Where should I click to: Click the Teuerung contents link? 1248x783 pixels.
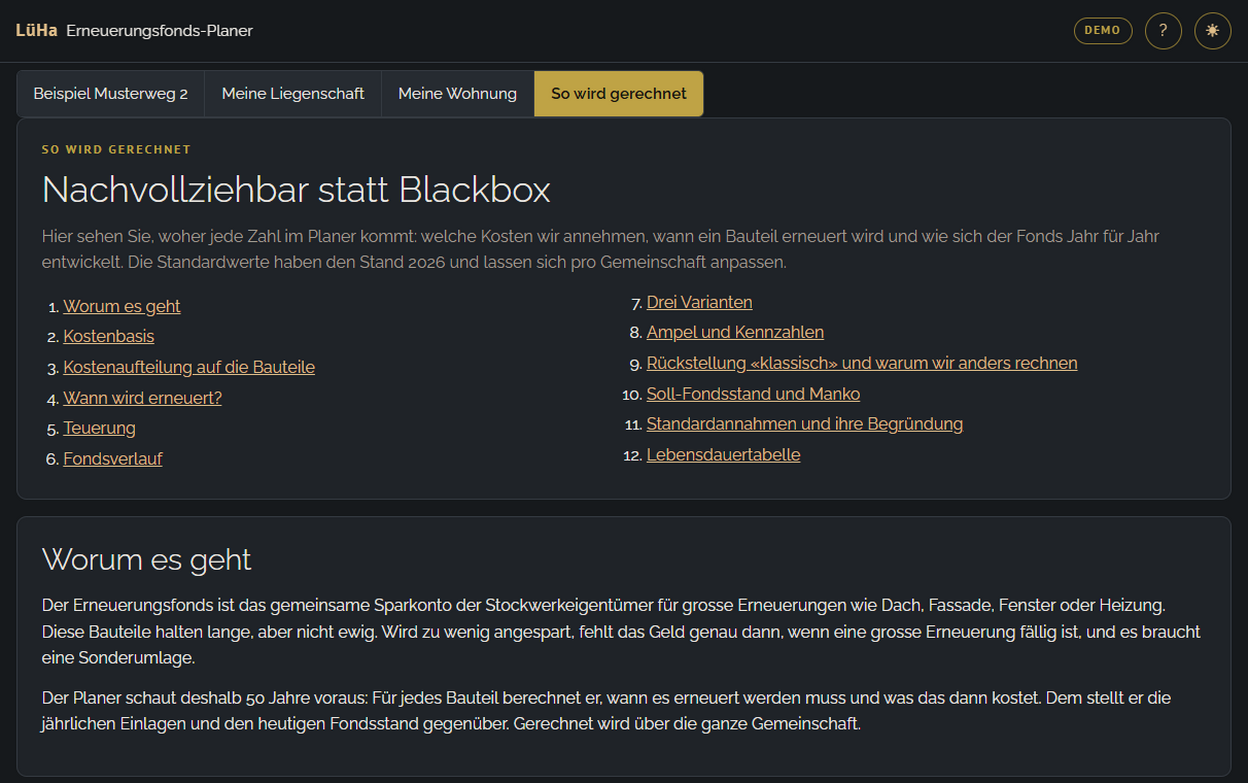pos(100,428)
